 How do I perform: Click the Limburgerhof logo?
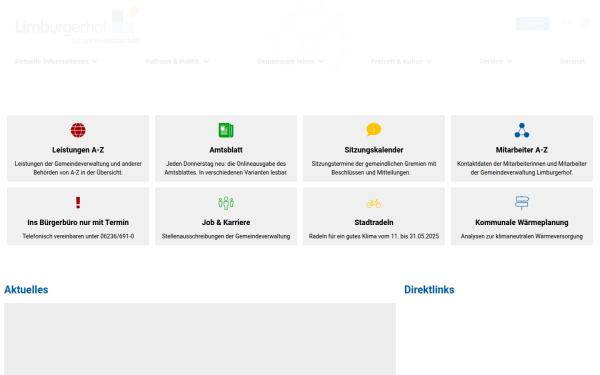pyautogui.click(x=78, y=24)
